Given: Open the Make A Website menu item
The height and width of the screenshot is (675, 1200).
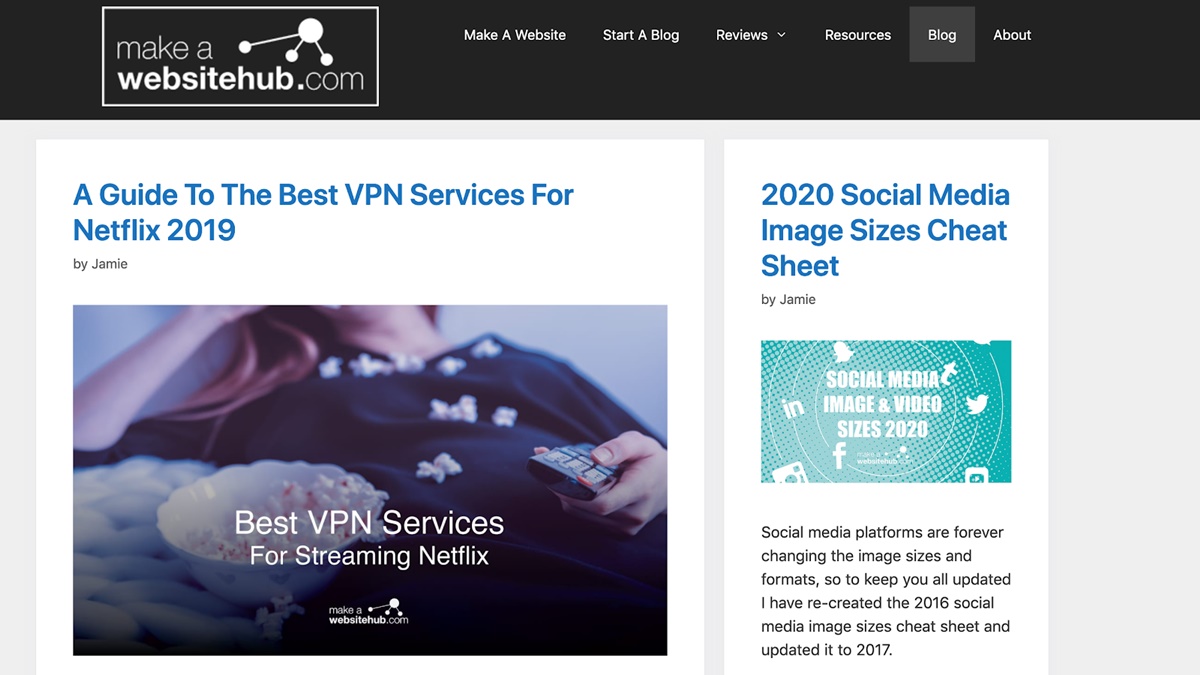Looking at the screenshot, I should [515, 35].
